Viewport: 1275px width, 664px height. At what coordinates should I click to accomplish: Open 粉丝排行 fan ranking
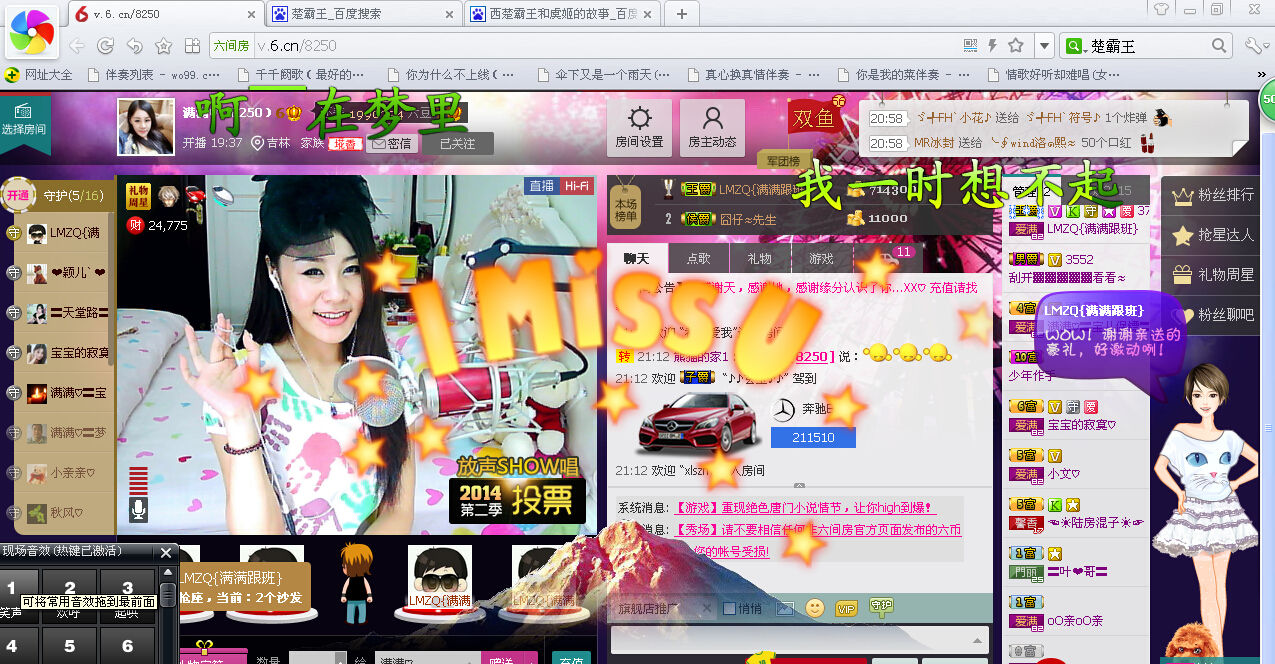point(1211,195)
